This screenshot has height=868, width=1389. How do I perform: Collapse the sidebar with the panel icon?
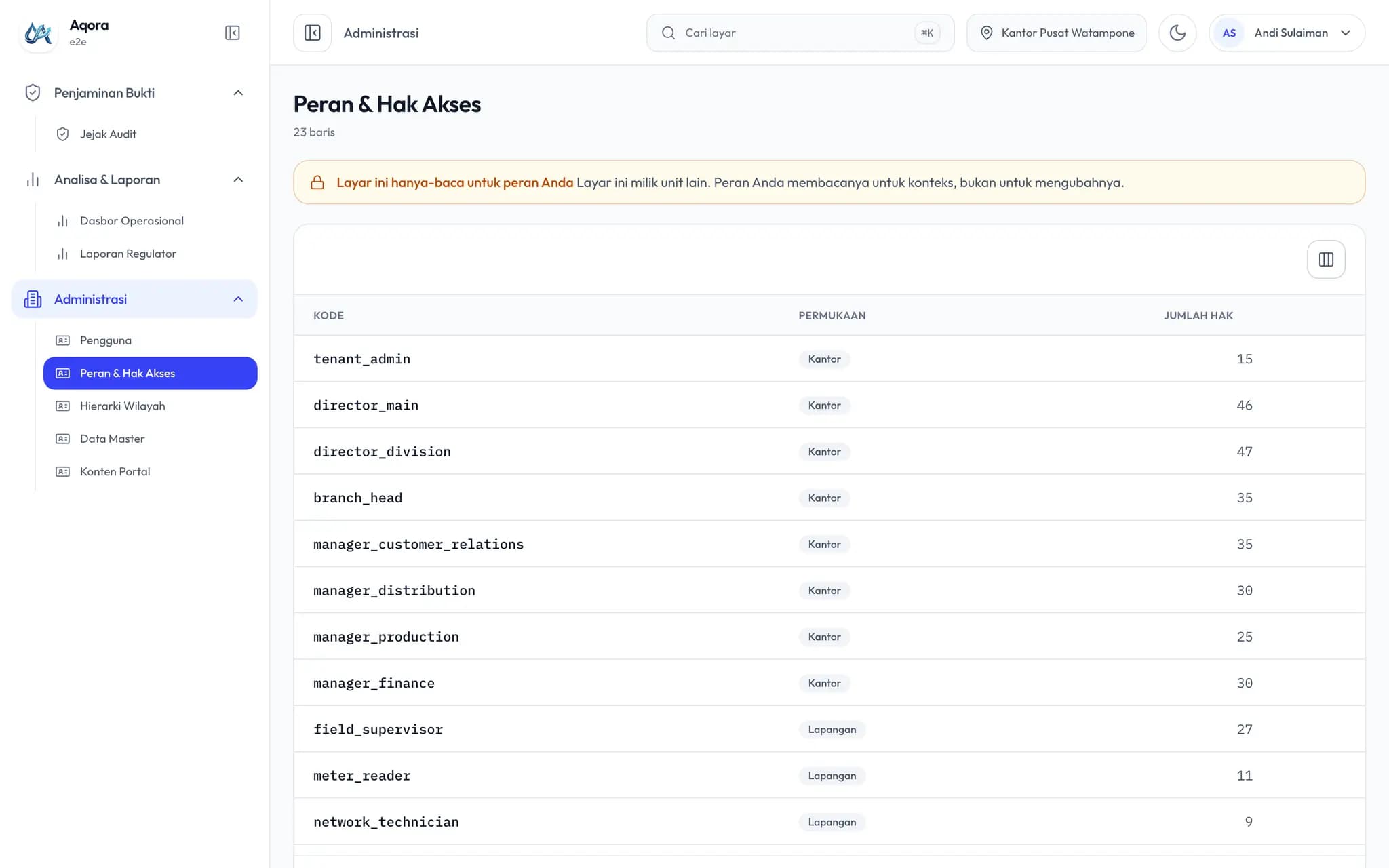pos(232,33)
